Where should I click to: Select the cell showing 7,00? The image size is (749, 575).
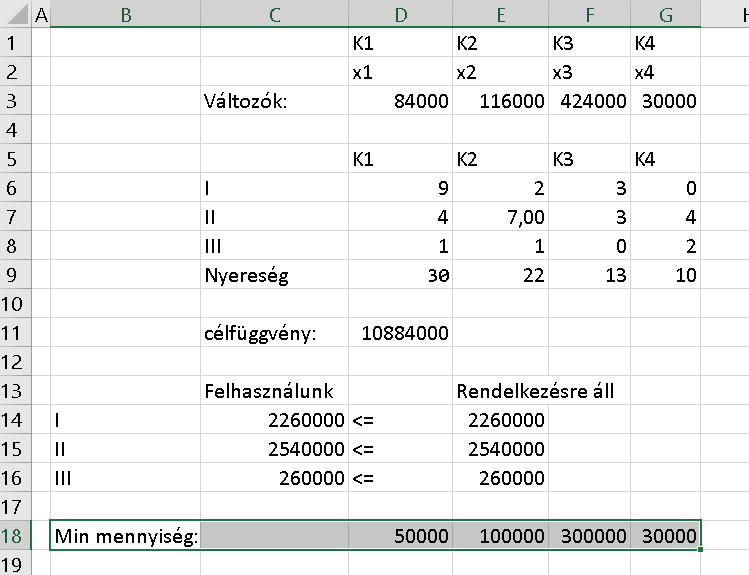(x=500, y=218)
